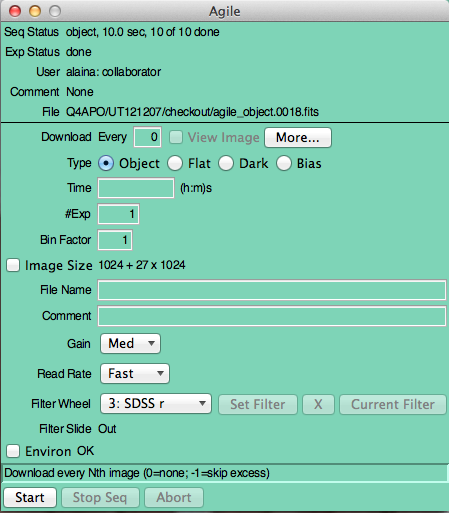Click the Current Filter button
This screenshot has width=449, height=513.
[x=393, y=405]
